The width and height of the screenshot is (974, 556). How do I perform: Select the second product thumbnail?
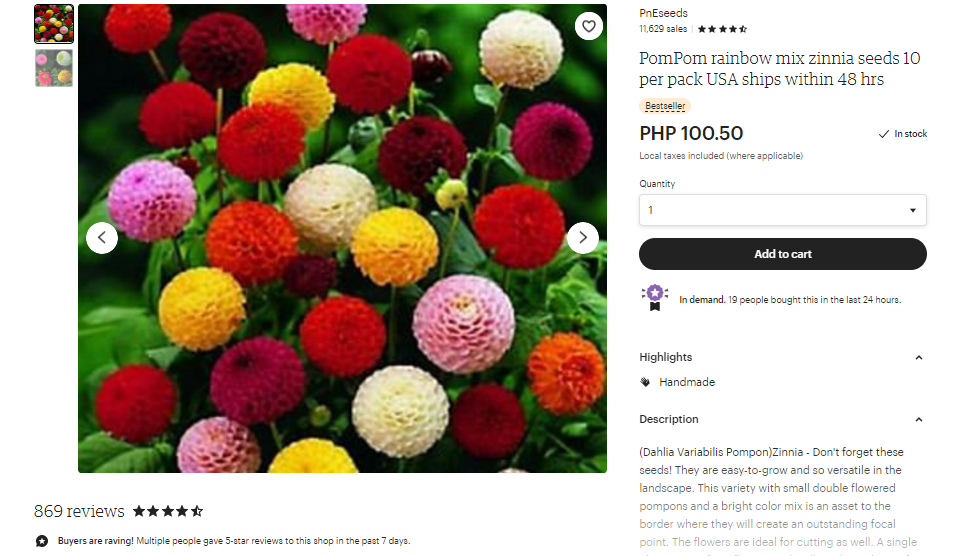(54, 68)
